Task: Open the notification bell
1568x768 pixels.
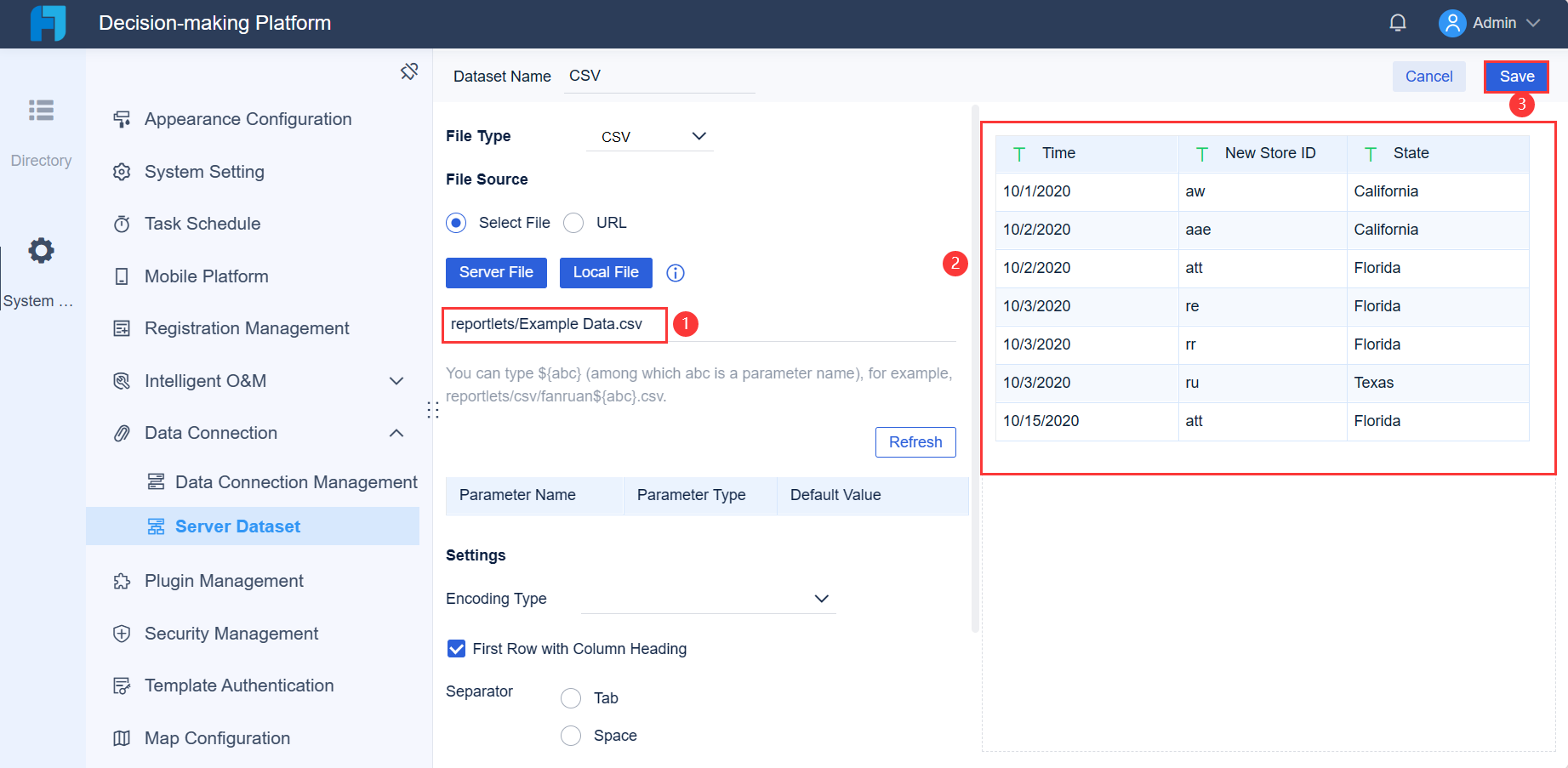Action: (x=1398, y=22)
